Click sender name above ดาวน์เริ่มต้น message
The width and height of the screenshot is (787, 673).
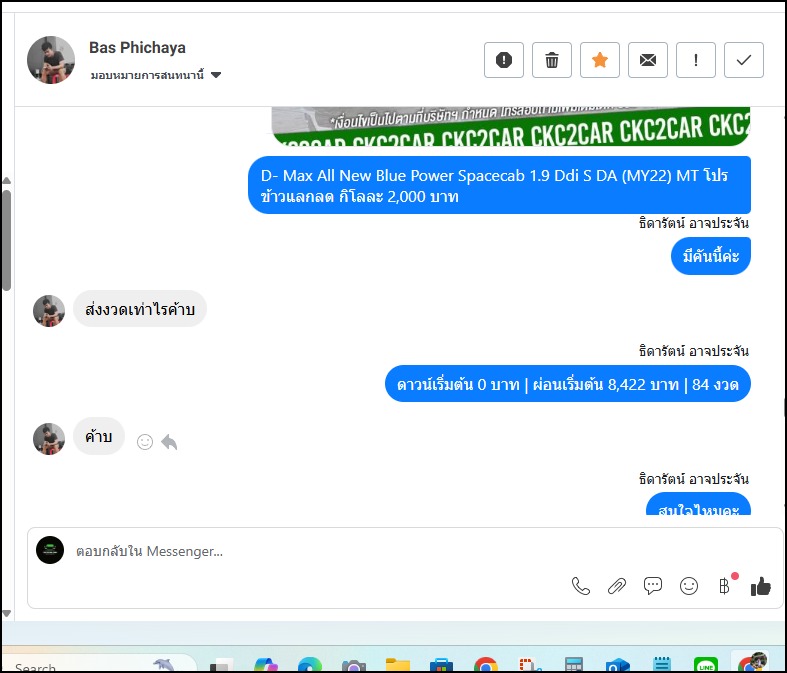pyautogui.click(x=694, y=351)
